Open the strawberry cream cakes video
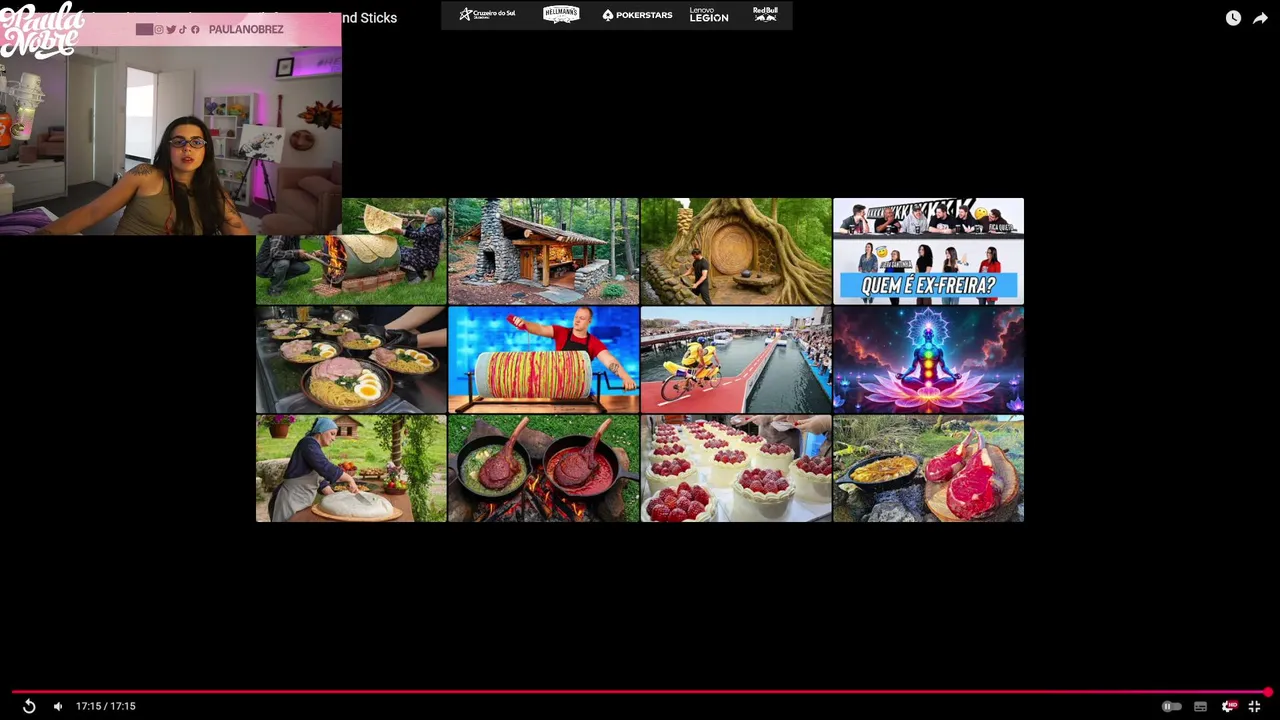 (735, 469)
